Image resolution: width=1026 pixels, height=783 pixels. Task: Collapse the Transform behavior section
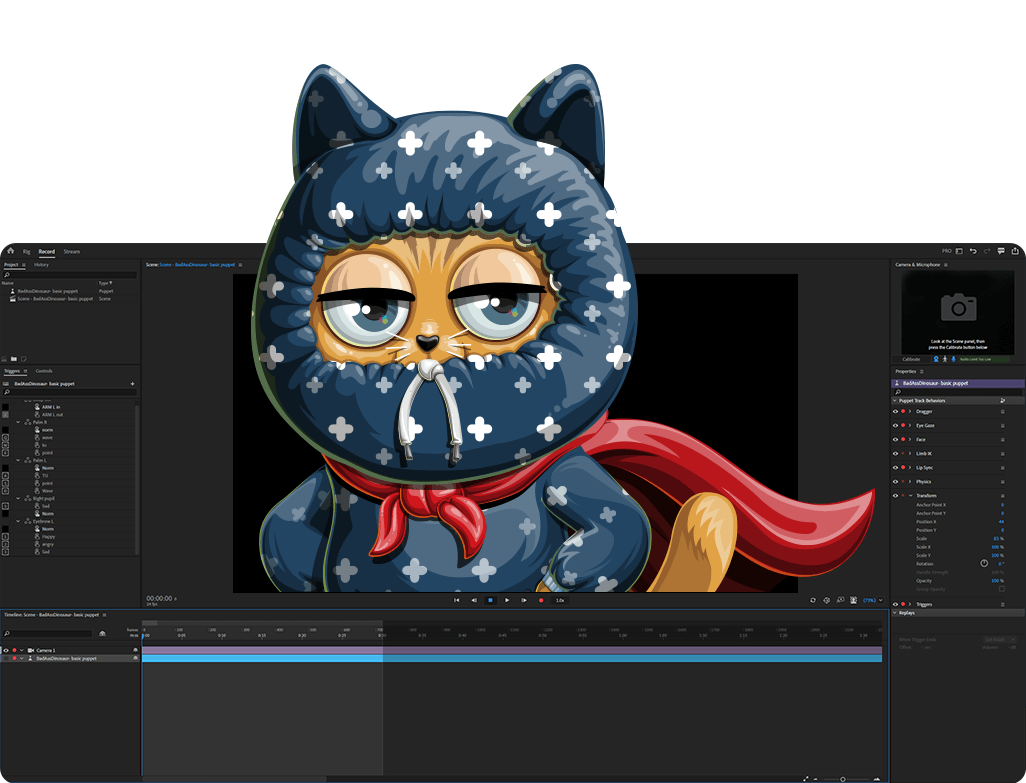pos(910,496)
